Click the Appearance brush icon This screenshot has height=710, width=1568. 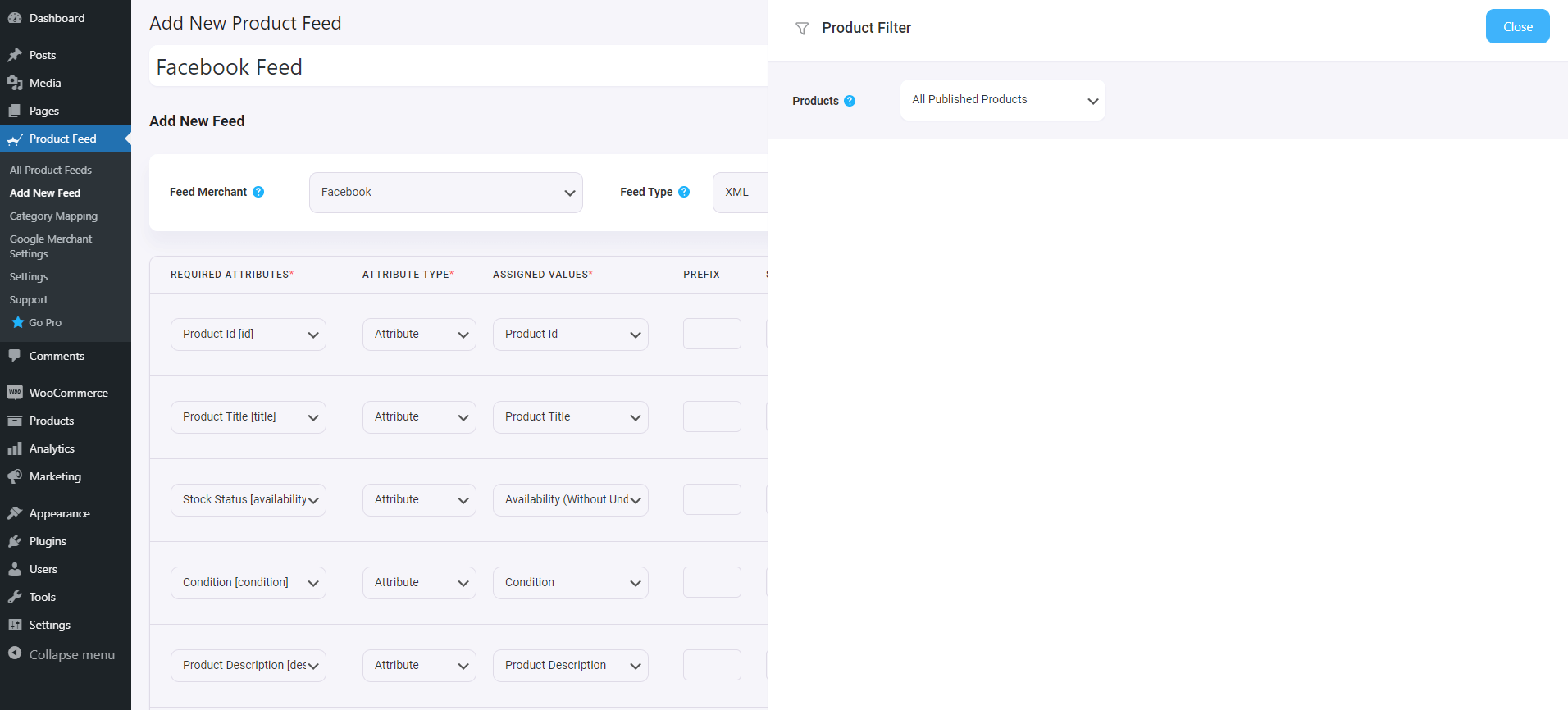point(15,513)
